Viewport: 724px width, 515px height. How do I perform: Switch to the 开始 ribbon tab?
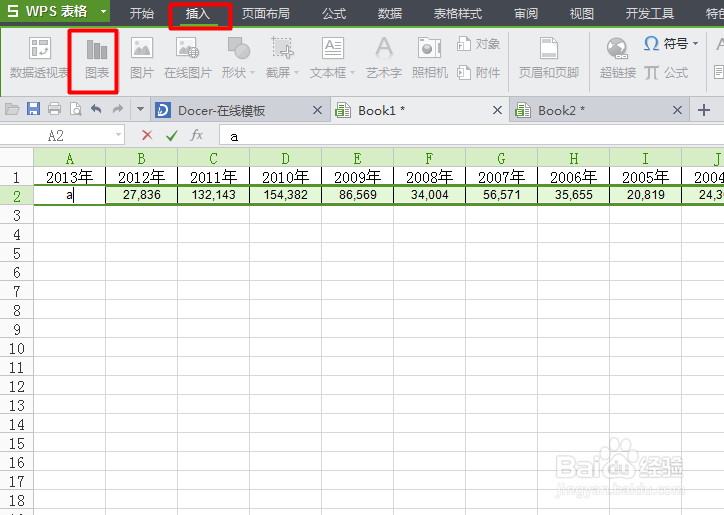141,13
